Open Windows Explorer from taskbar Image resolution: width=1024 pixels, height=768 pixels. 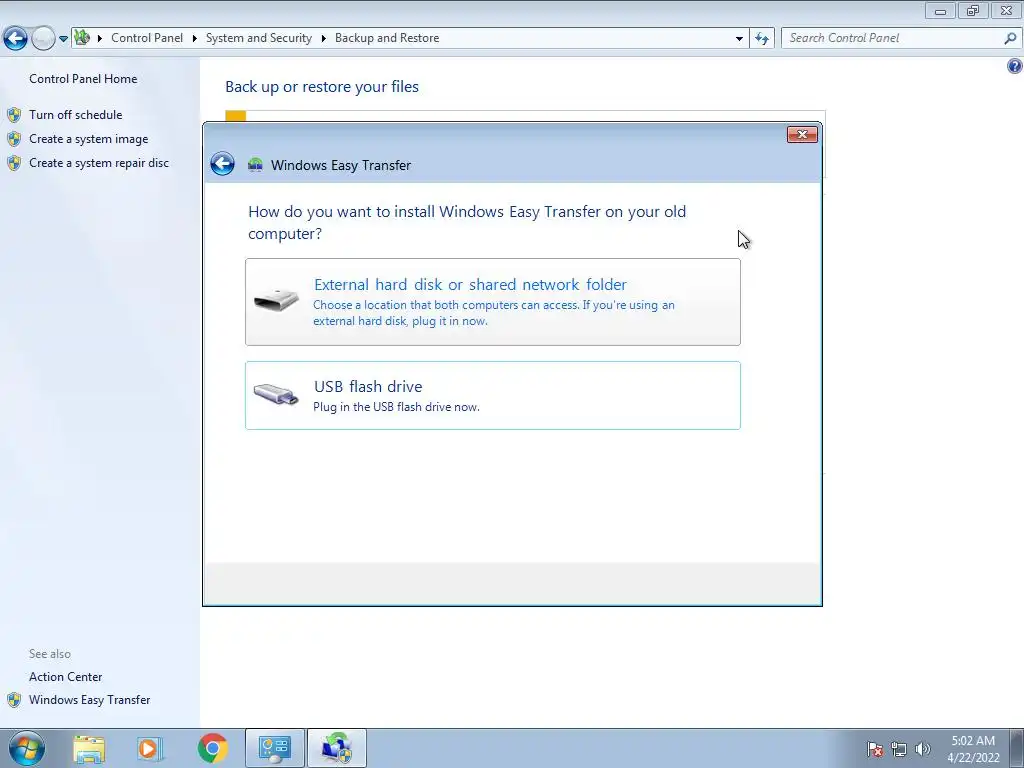tap(89, 748)
